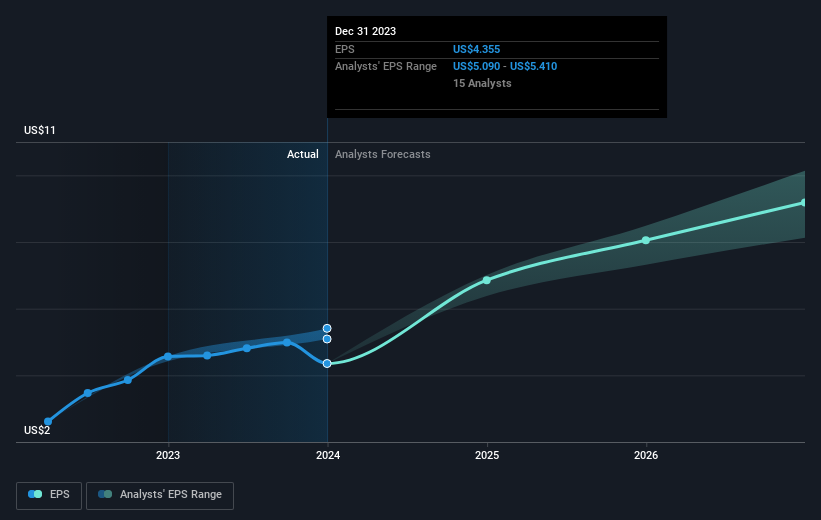Click the Dec 31 2023 tooltip heading

(365, 31)
